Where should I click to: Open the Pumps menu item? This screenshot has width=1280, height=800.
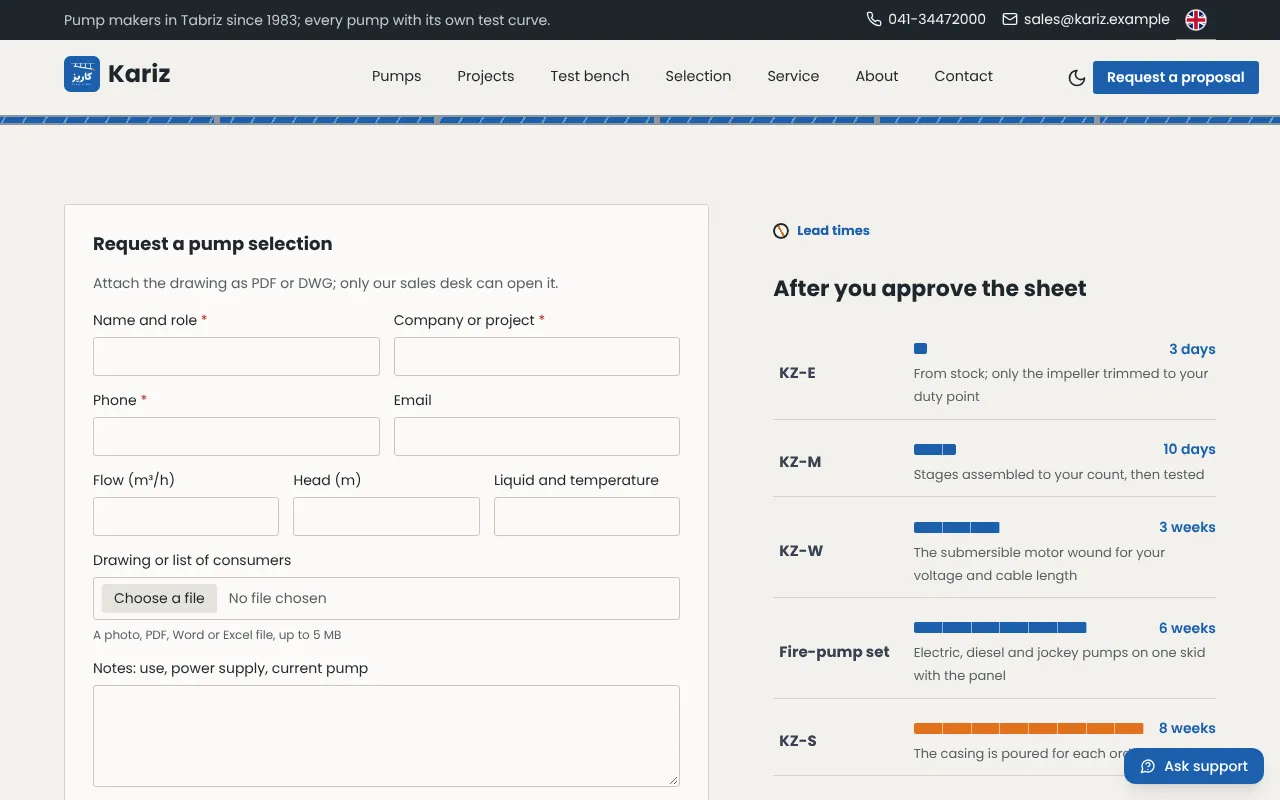click(x=397, y=76)
